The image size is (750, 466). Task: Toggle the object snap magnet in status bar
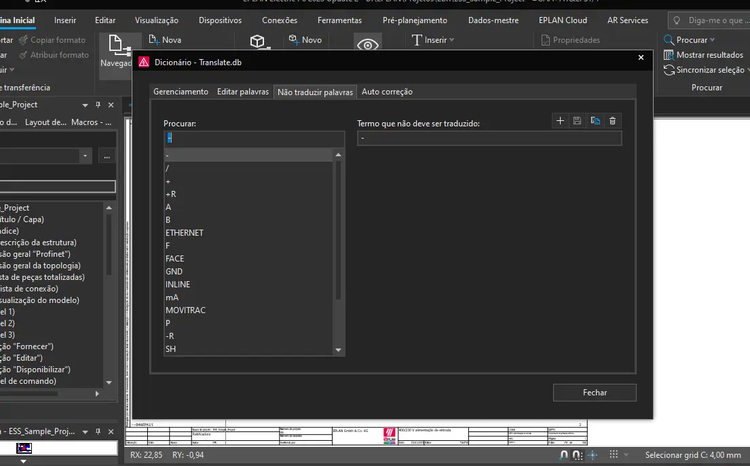[x=565, y=455]
